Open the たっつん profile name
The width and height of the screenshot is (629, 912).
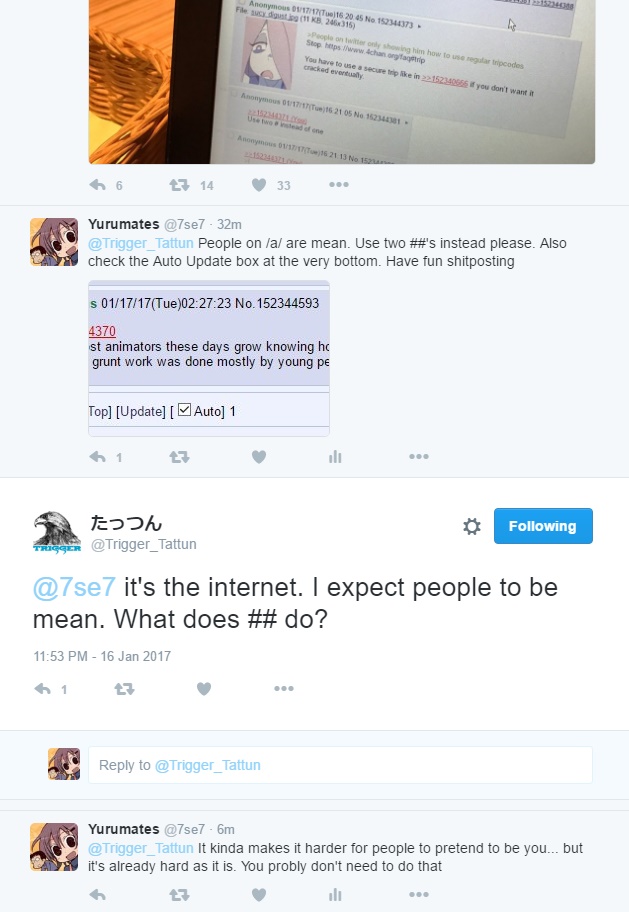pos(126,523)
